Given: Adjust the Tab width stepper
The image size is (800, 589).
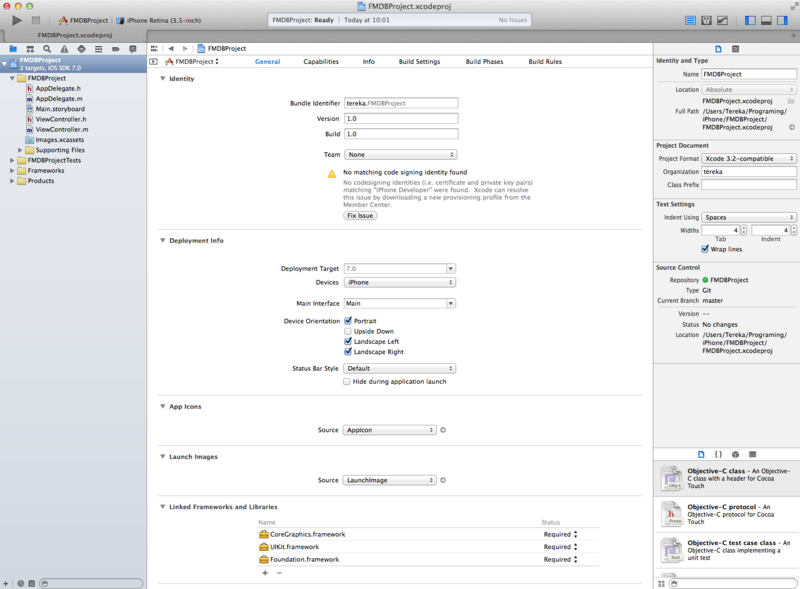Looking at the screenshot, I should tap(744, 231).
